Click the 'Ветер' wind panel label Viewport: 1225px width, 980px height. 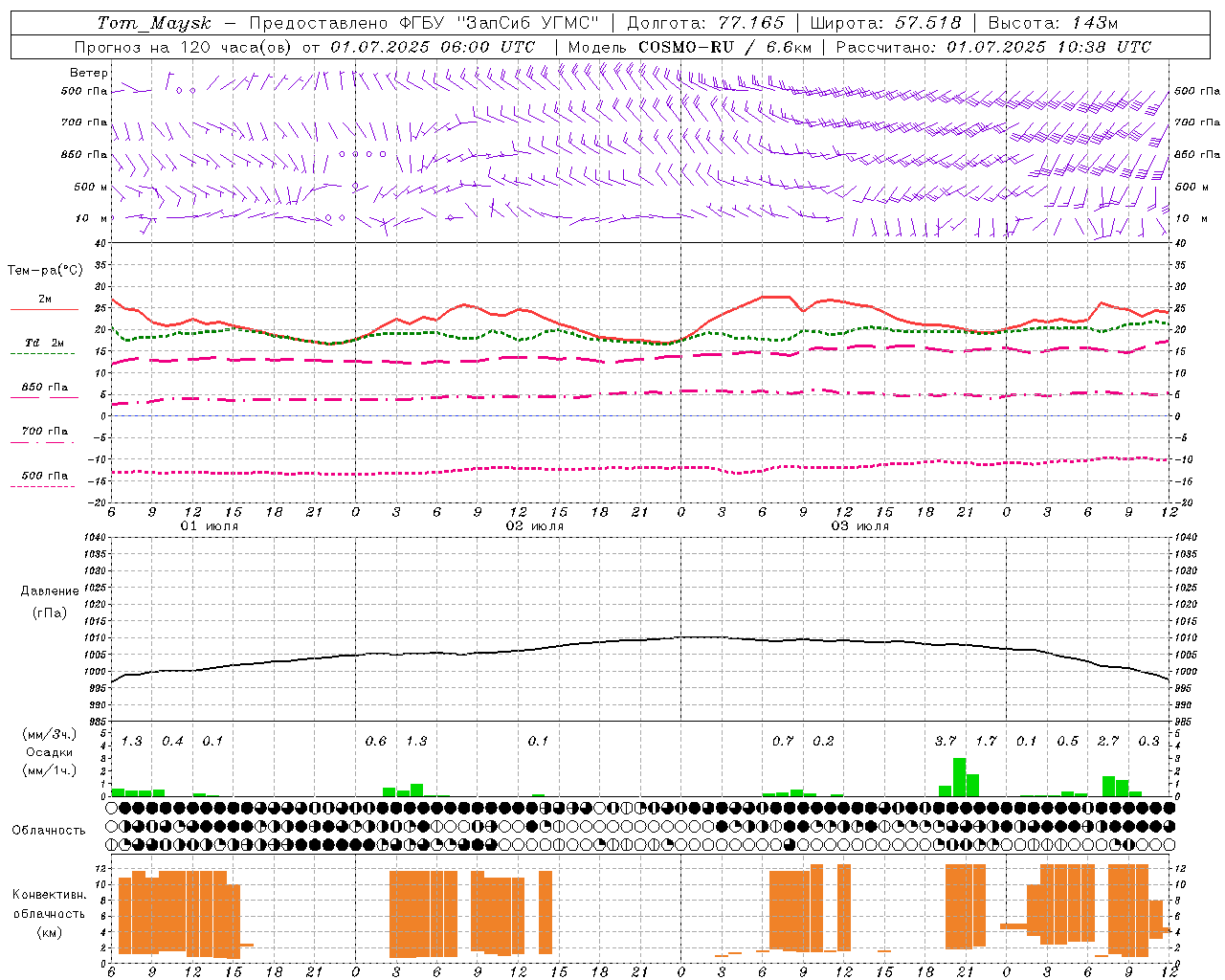pos(89,73)
